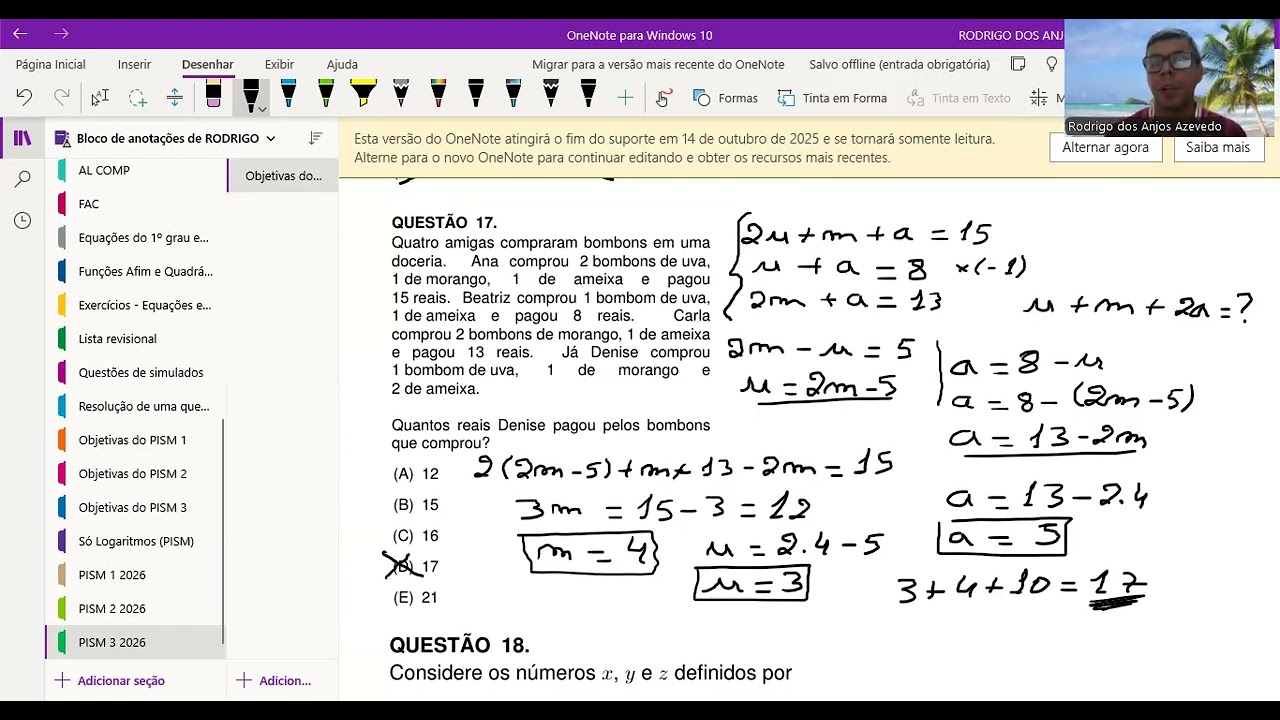Choose the gray pencil tool
The height and width of the screenshot is (720, 1280).
401,95
